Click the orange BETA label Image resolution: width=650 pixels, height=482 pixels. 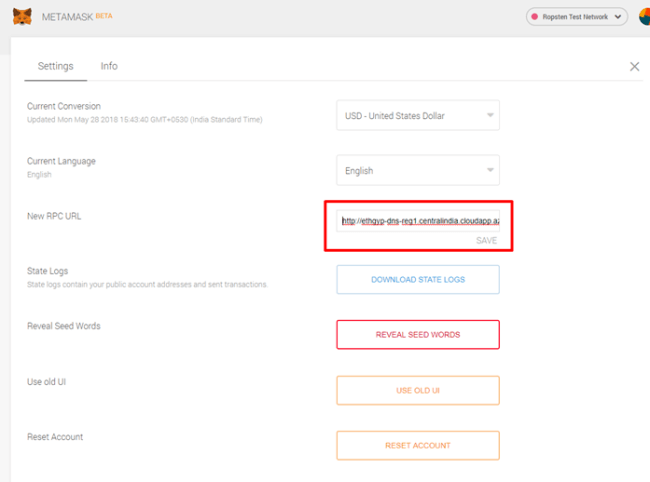click(x=103, y=15)
